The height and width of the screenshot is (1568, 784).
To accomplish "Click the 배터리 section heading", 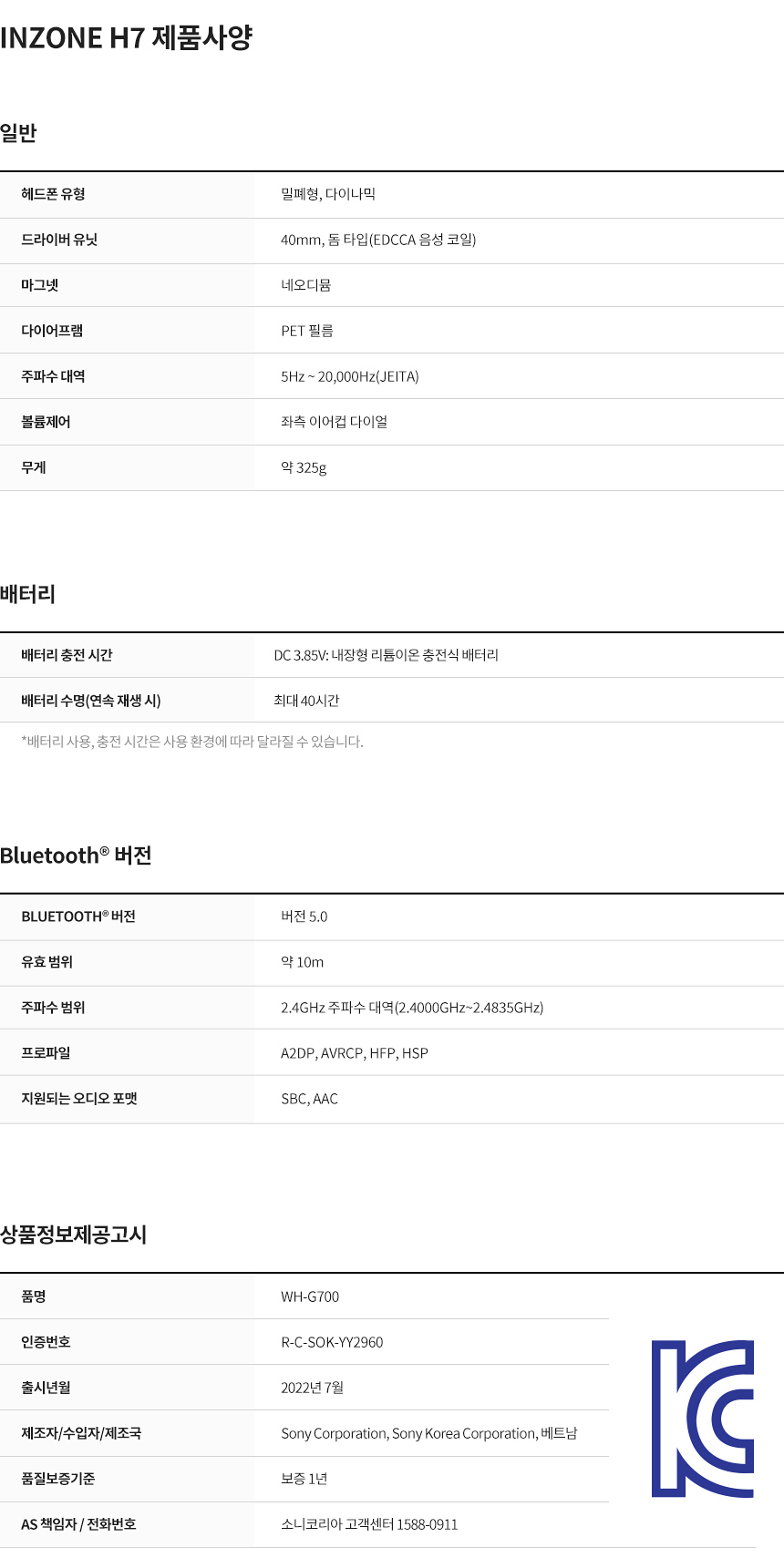I will coord(27,594).
